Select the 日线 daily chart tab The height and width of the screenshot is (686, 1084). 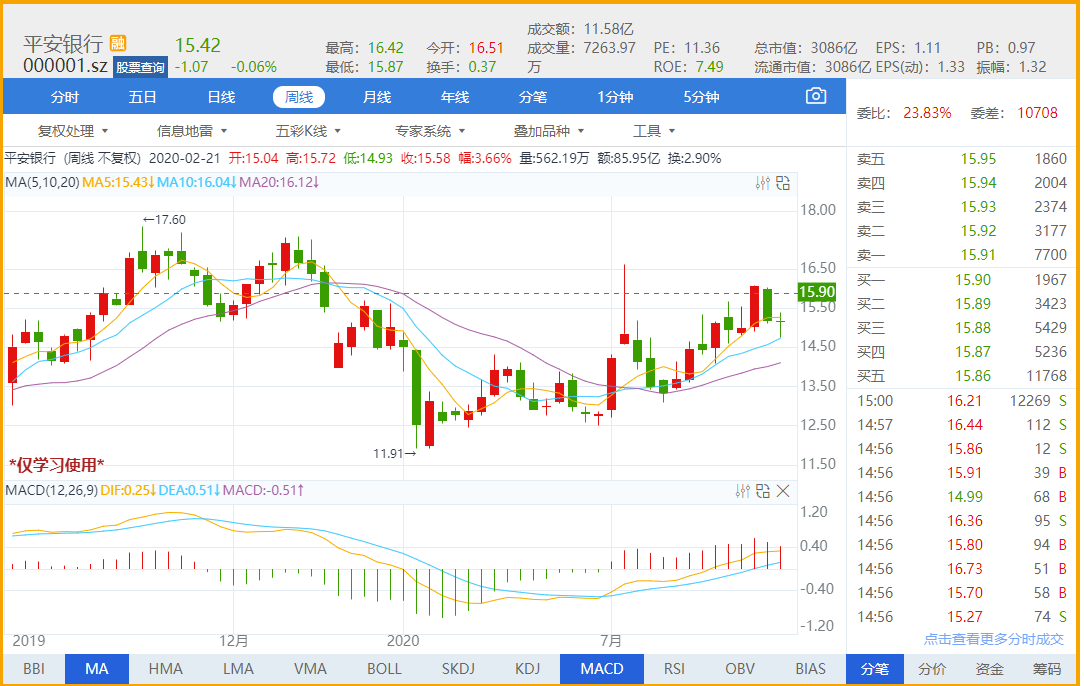(x=221, y=97)
